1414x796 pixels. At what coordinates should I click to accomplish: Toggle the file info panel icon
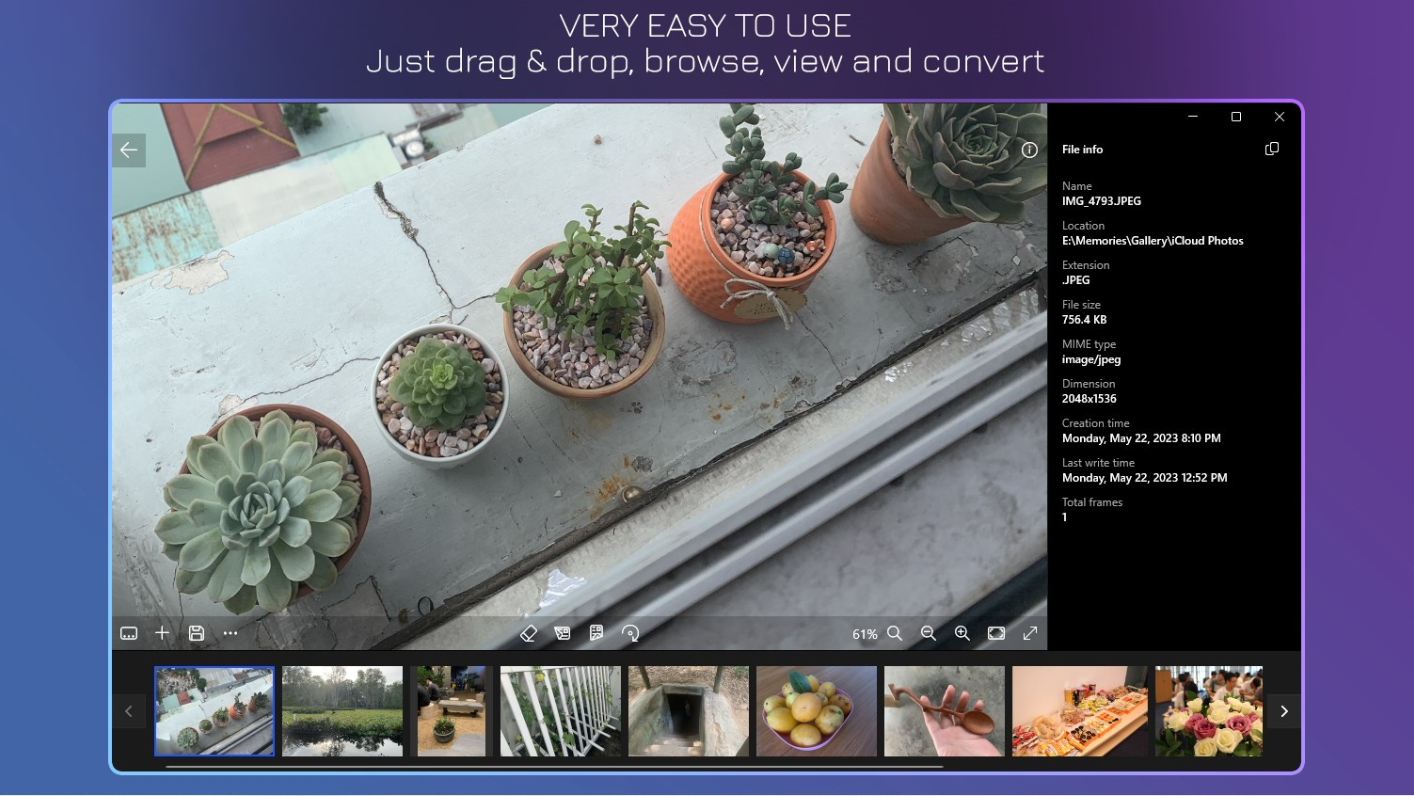(1029, 150)
